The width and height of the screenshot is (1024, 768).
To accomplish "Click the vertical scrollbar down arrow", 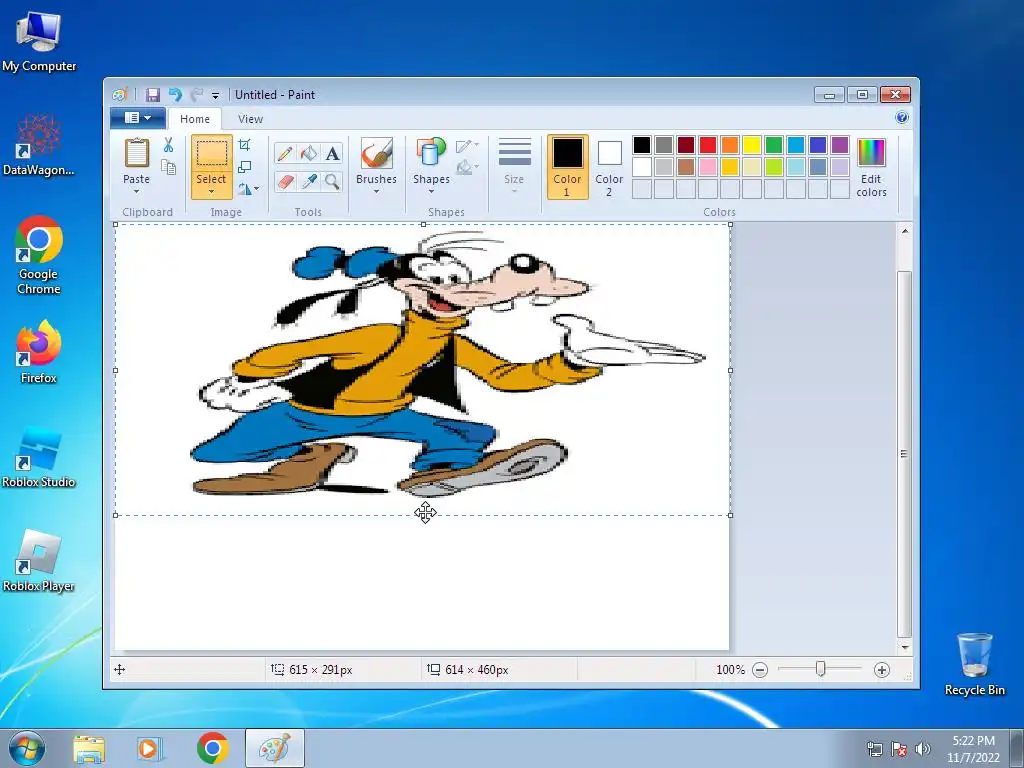I will click(x=904, y=647).
